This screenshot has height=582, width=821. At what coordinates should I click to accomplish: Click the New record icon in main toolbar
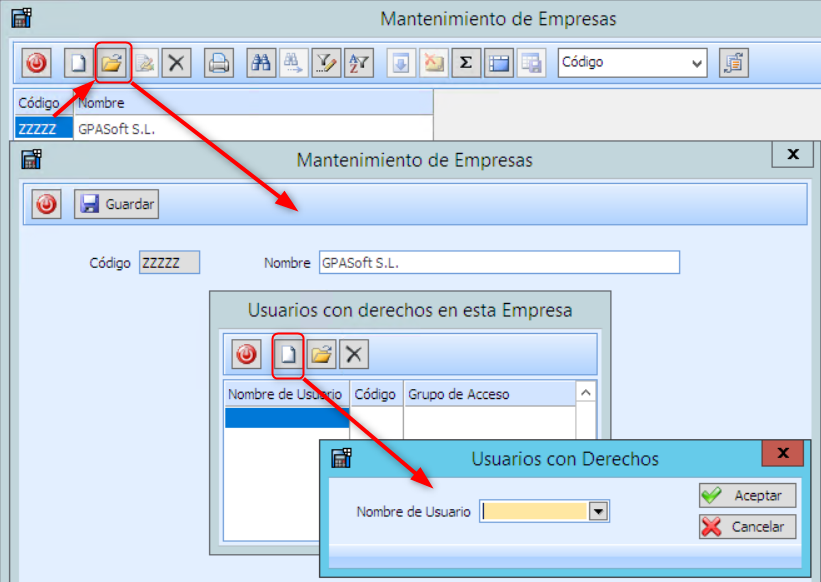(76, 63)
